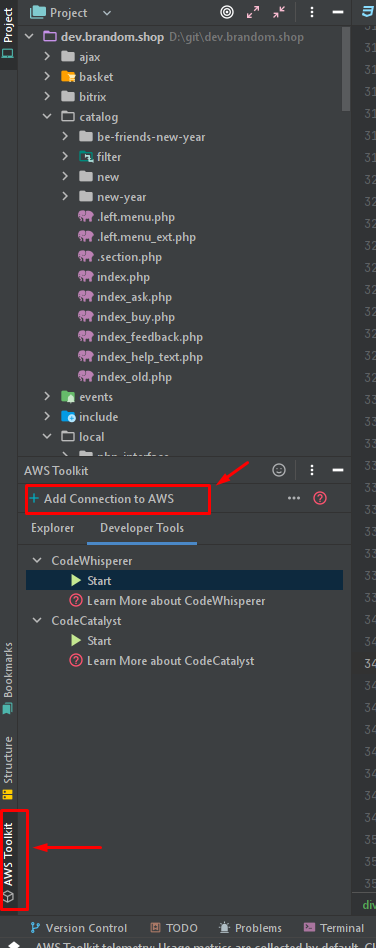Open the Bookmarks sidebar tab

point(8,678)
